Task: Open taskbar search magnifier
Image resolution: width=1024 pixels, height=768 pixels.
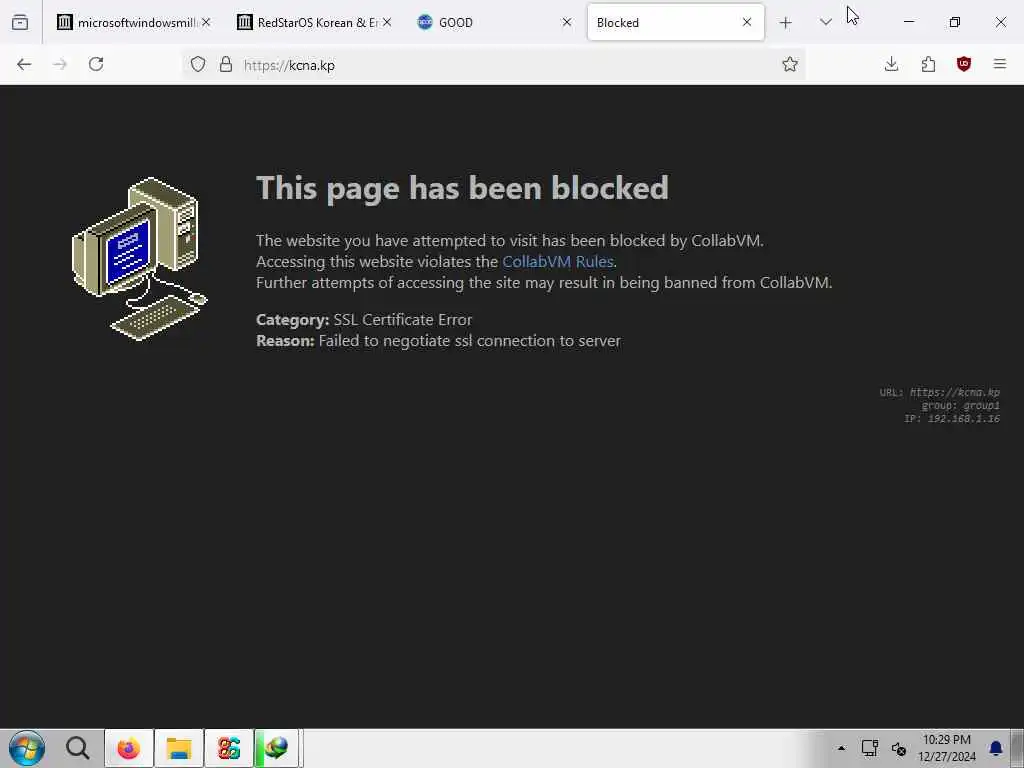Action: (78, 748)
